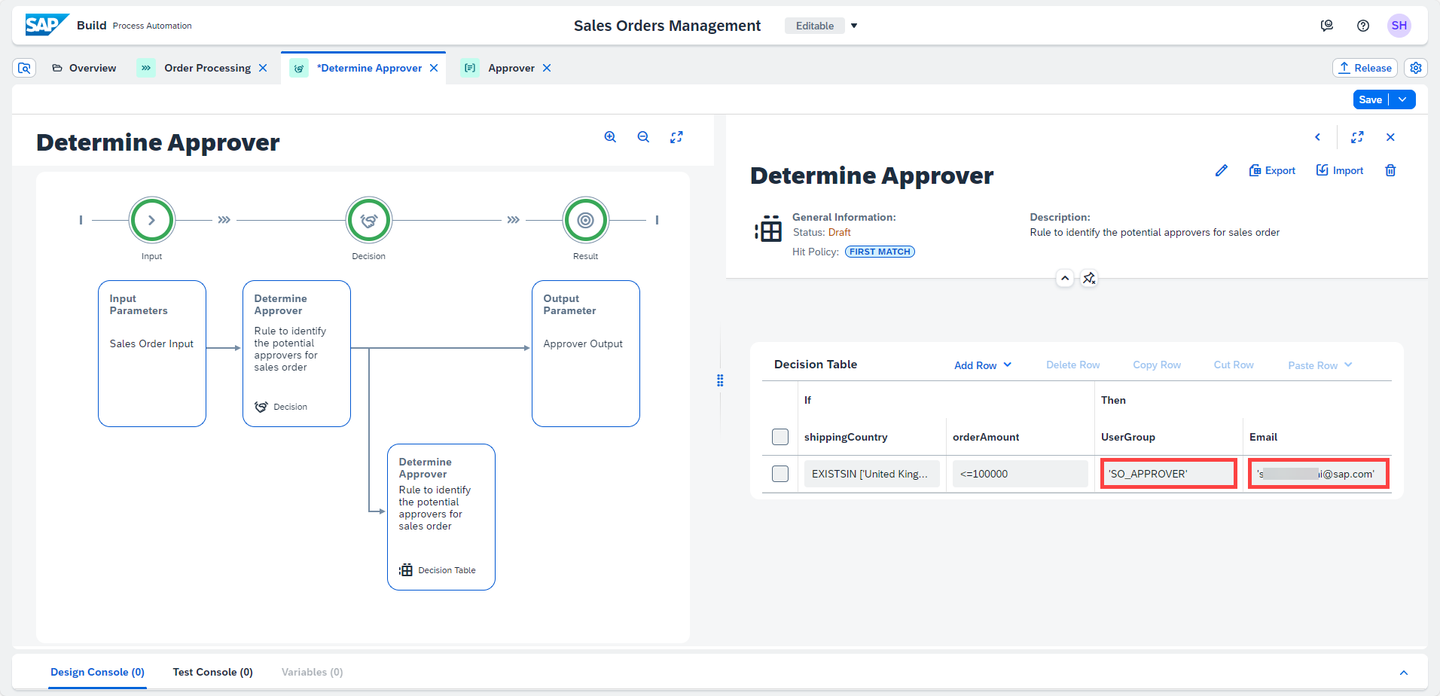Click the Import button
The height and width of the screenshot is (696, 1440).
pyautogui.click(x=1340, y=171)
